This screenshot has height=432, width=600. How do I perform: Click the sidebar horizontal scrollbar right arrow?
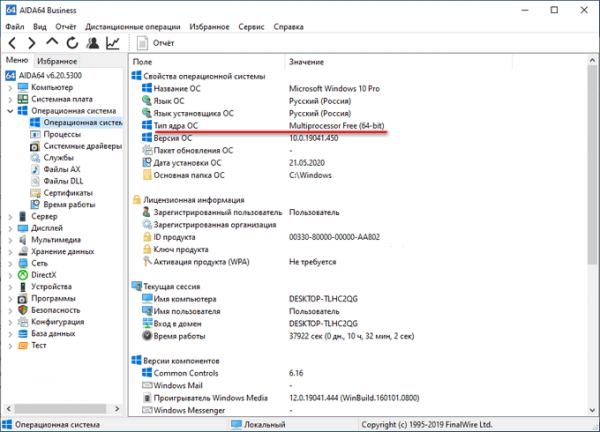click(x=117, y=409)
